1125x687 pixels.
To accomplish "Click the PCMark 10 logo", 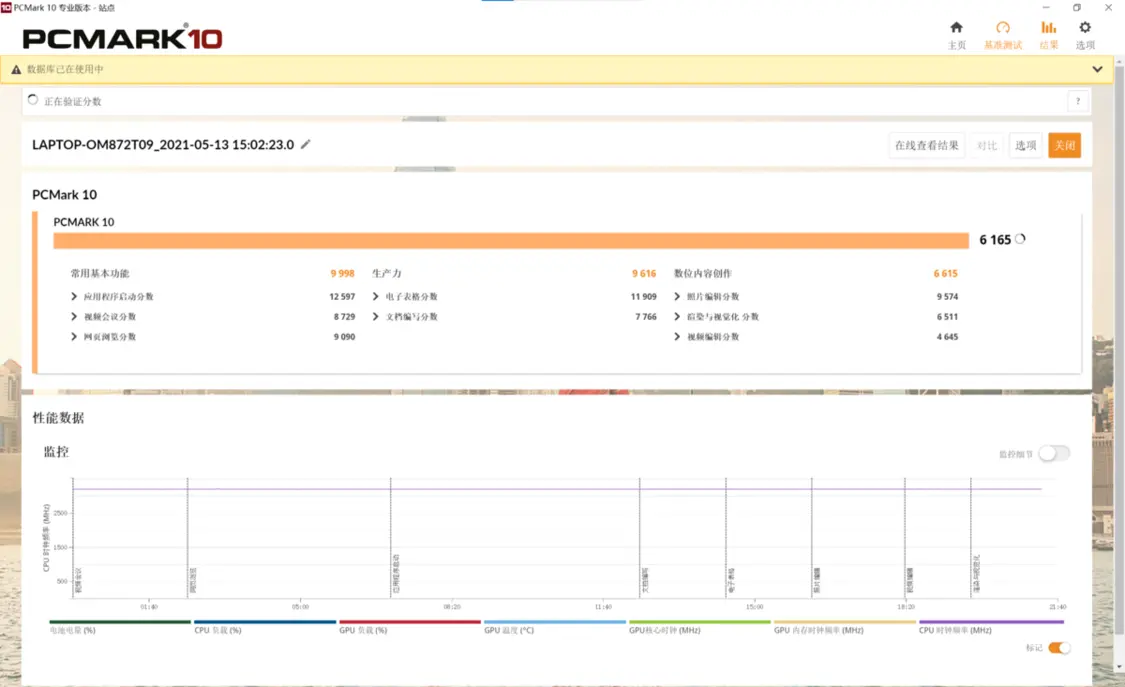I will (x=122, y=38).
